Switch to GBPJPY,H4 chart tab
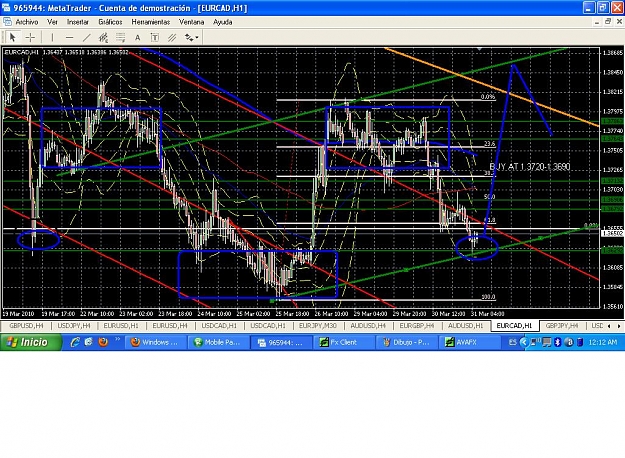Viewport: 625px width, 458px height. pyautogui.click(x=562, y=326)
